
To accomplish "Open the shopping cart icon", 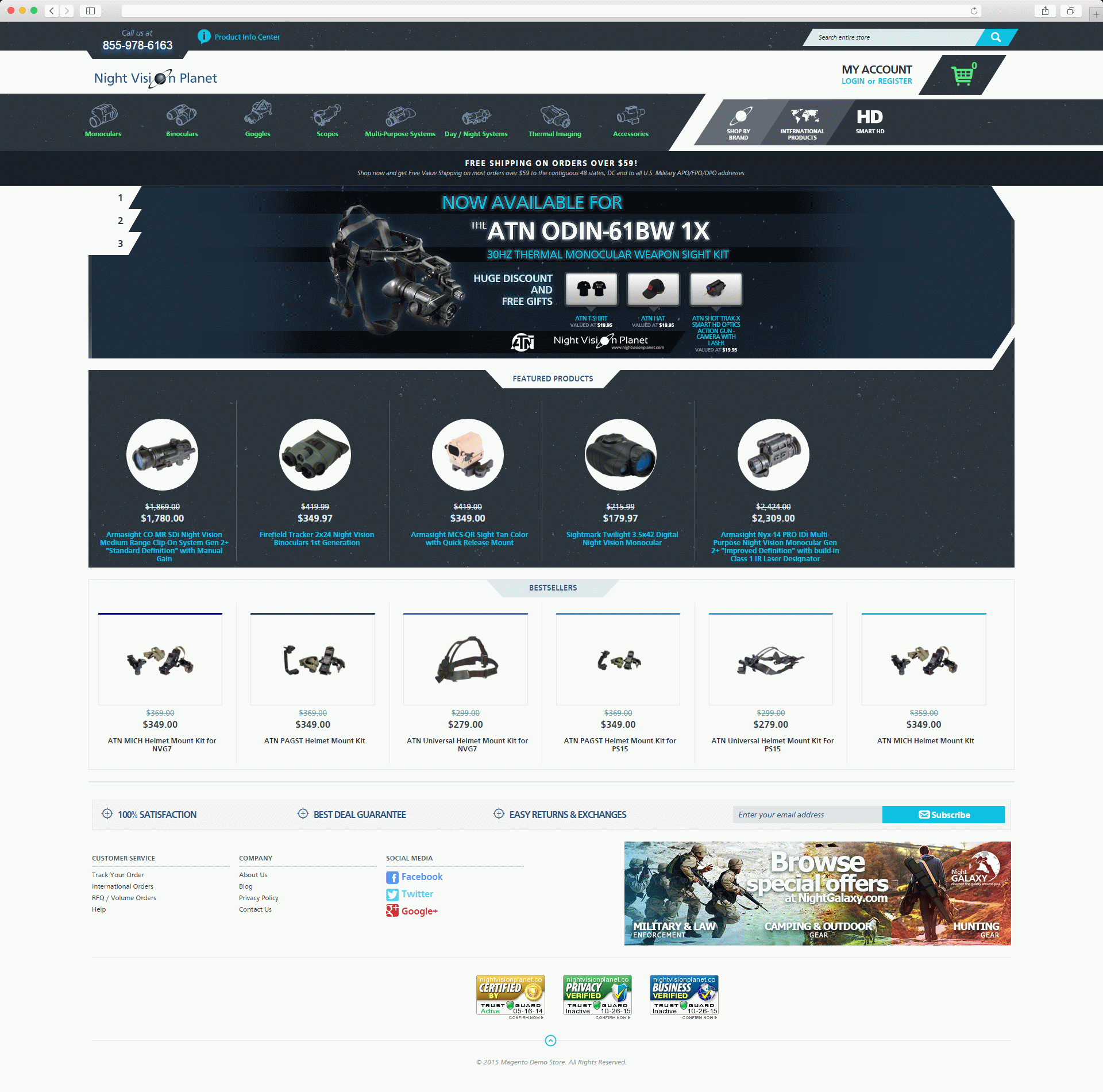I will tap(963, 75).
